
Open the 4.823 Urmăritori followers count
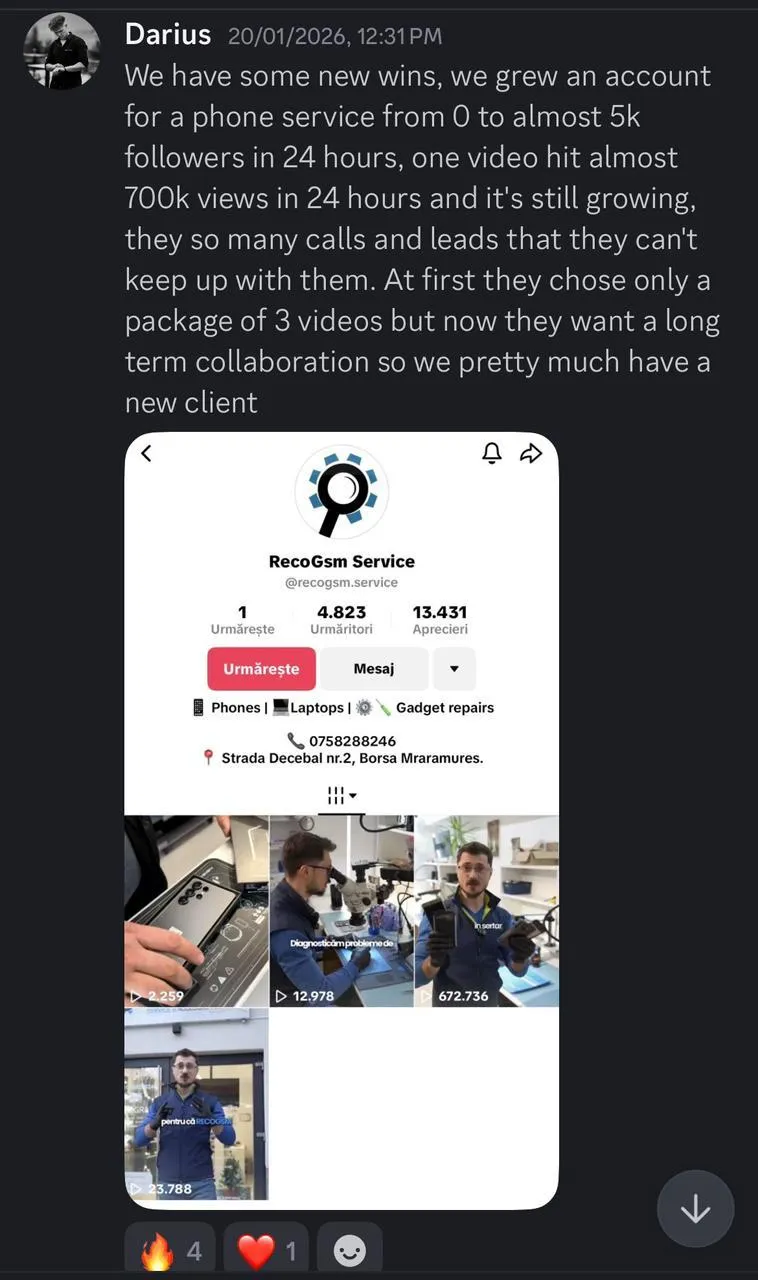(341, 620)
